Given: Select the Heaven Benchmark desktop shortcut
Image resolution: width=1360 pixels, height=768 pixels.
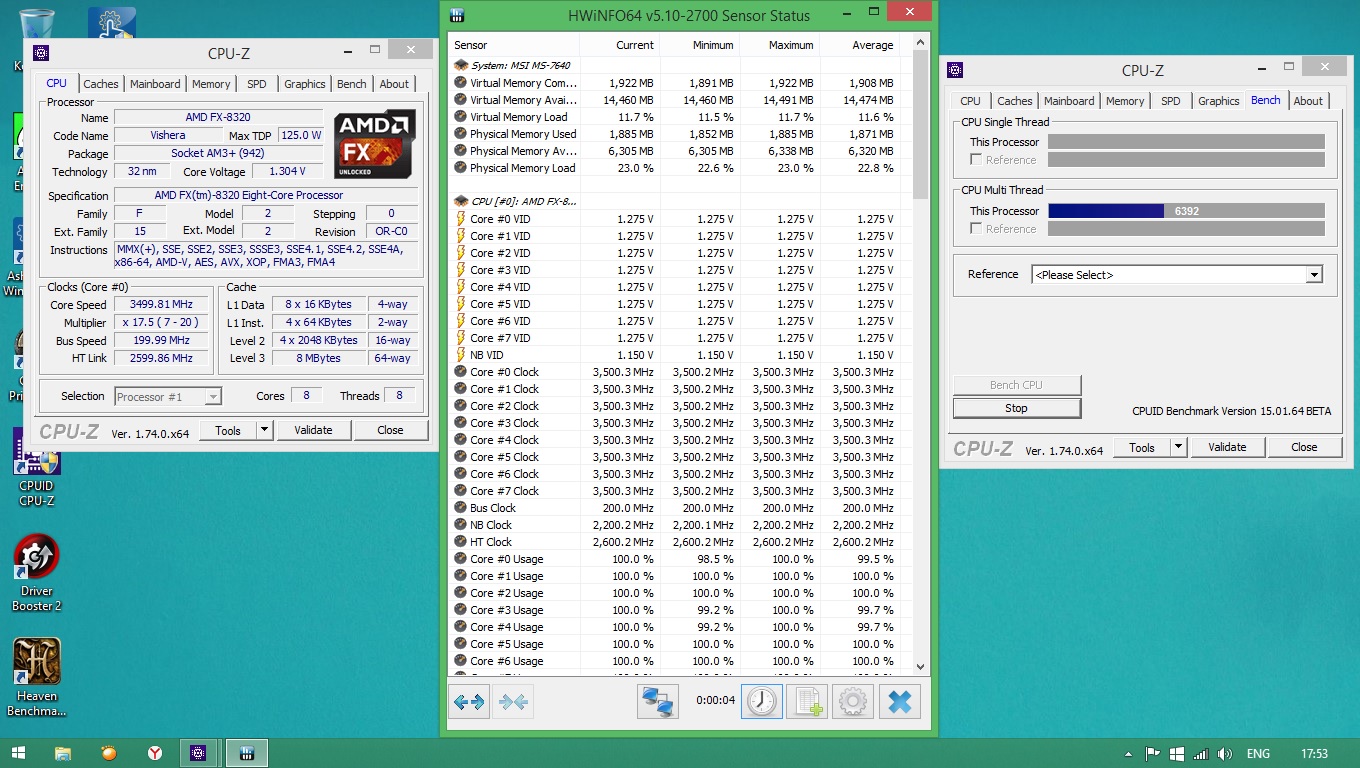Looking at the screenshot, I should click(x=37, y=678).
